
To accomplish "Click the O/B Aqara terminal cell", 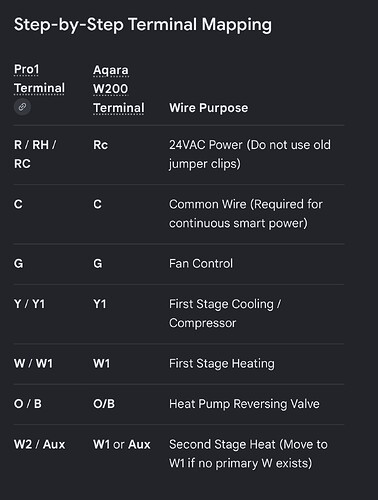I will click(104, 404).
